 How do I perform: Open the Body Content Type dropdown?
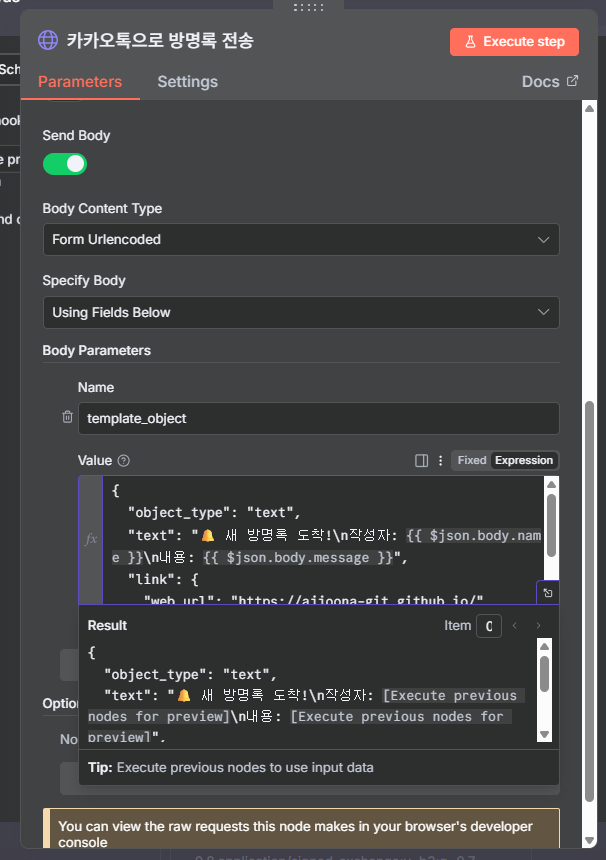[x=300, y=240]
